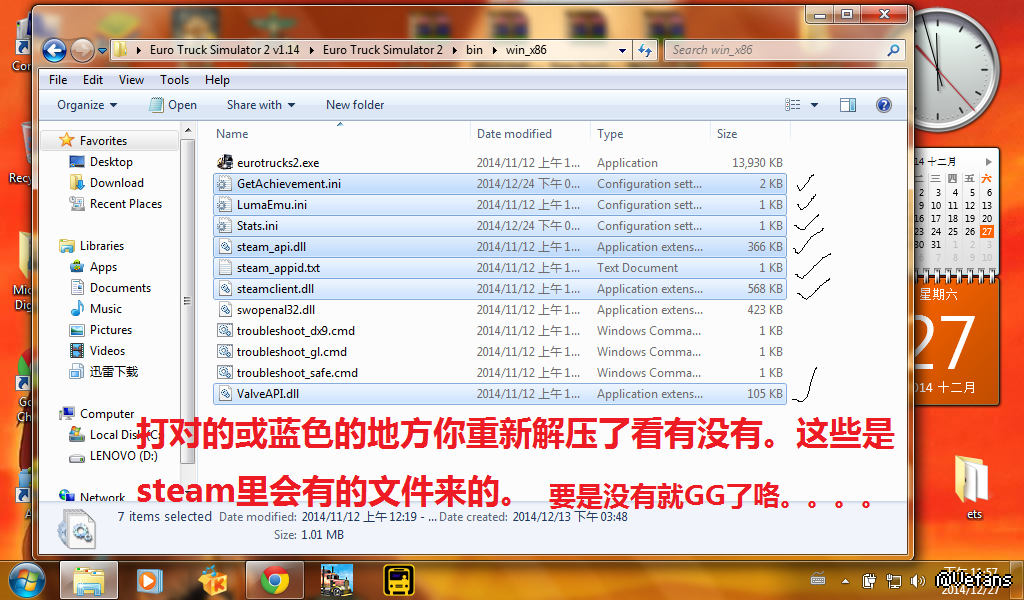The width and height of the screenshot is (1024, 600).
Task: Click the Open toolbar button
Action: (x=173, y=104)
